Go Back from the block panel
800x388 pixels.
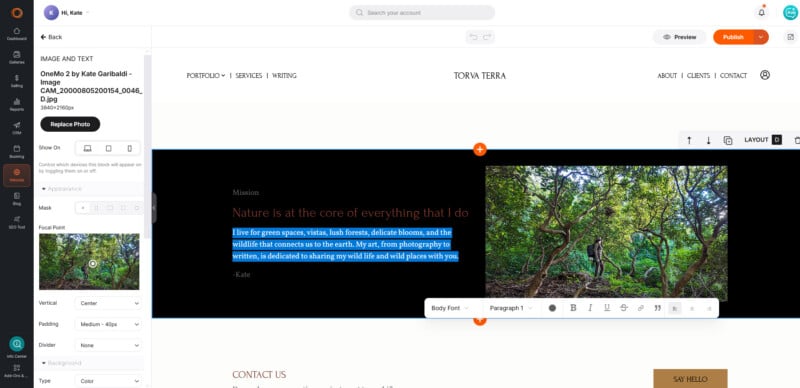coord(51,37)
